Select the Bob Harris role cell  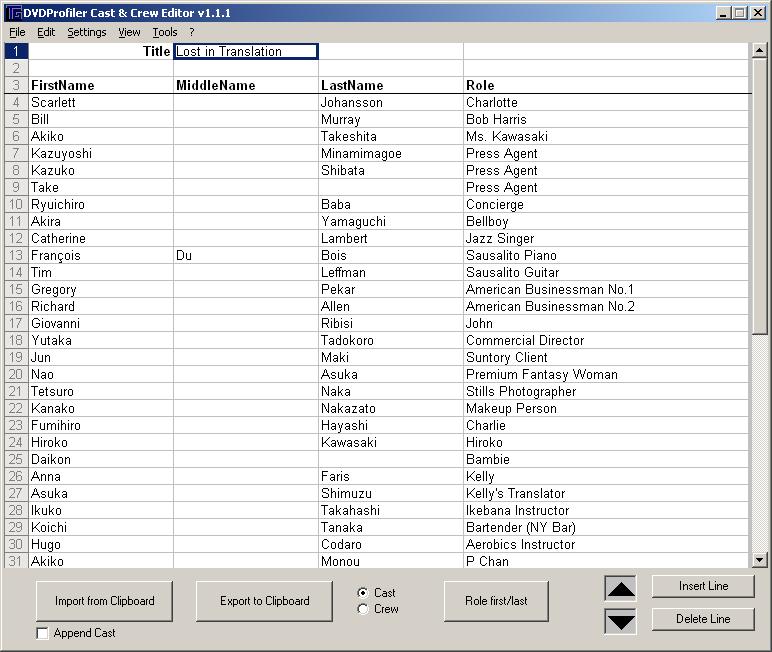coord(606,119)
